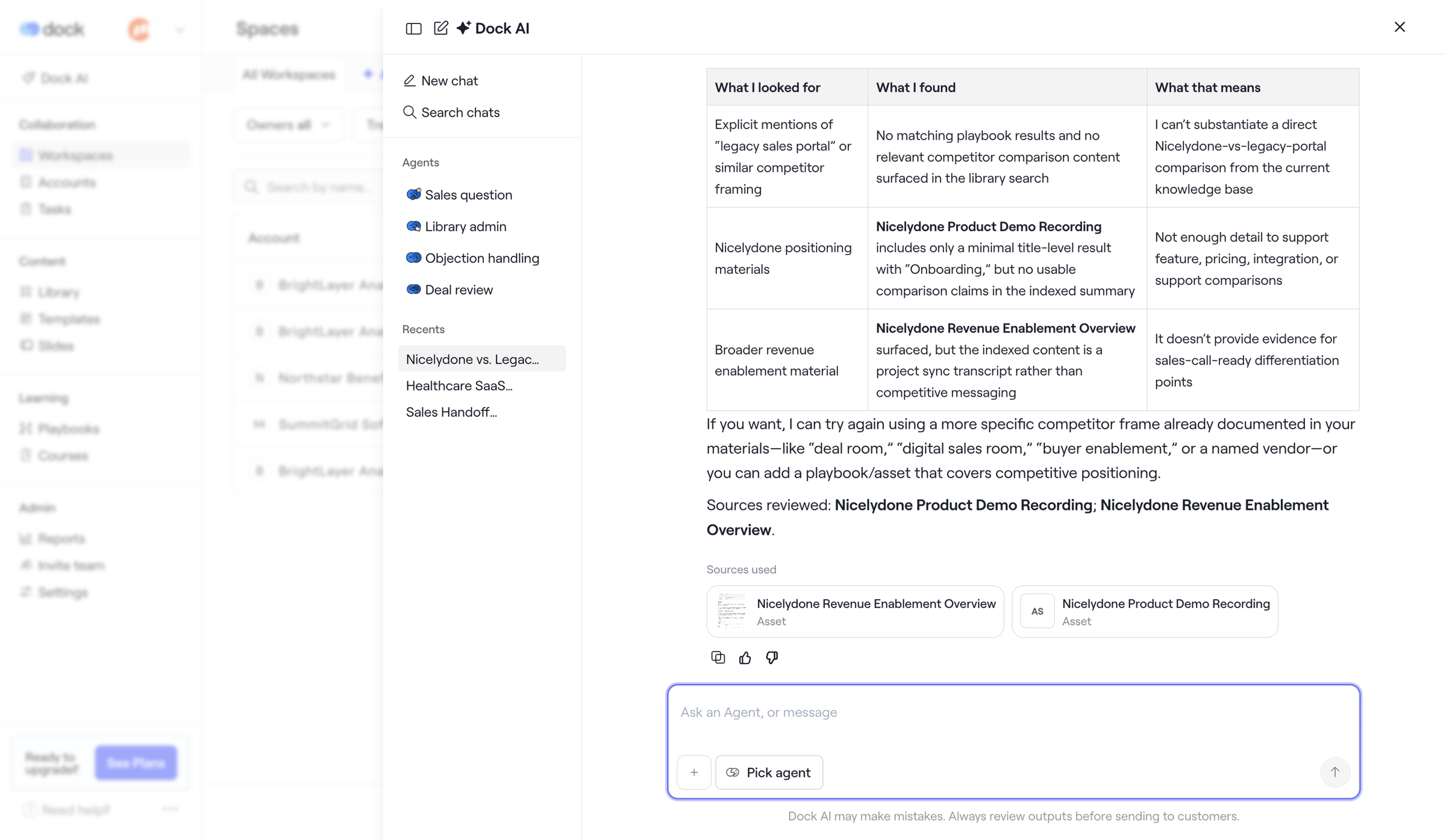The width and height of the screenshot is (1446, 840).
Task: Open recent chat Sales Handoff…
Action: point(451,412)
